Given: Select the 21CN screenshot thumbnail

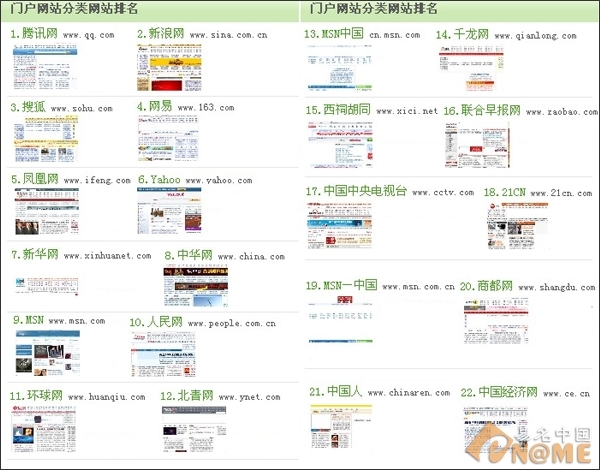Looking at the screenshot, I should [518, 226].
